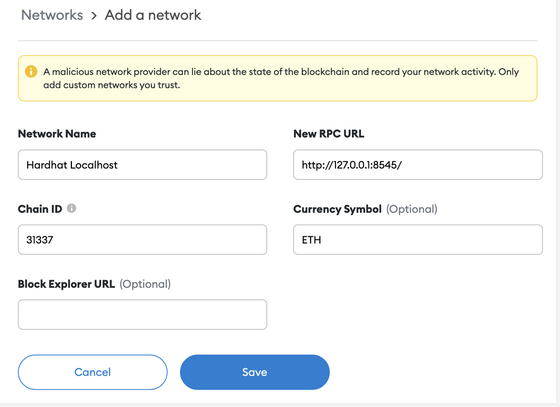The height and width of the screenshot is (407, 560).
Task: Click the Network Name label
Action: [57, 134]
